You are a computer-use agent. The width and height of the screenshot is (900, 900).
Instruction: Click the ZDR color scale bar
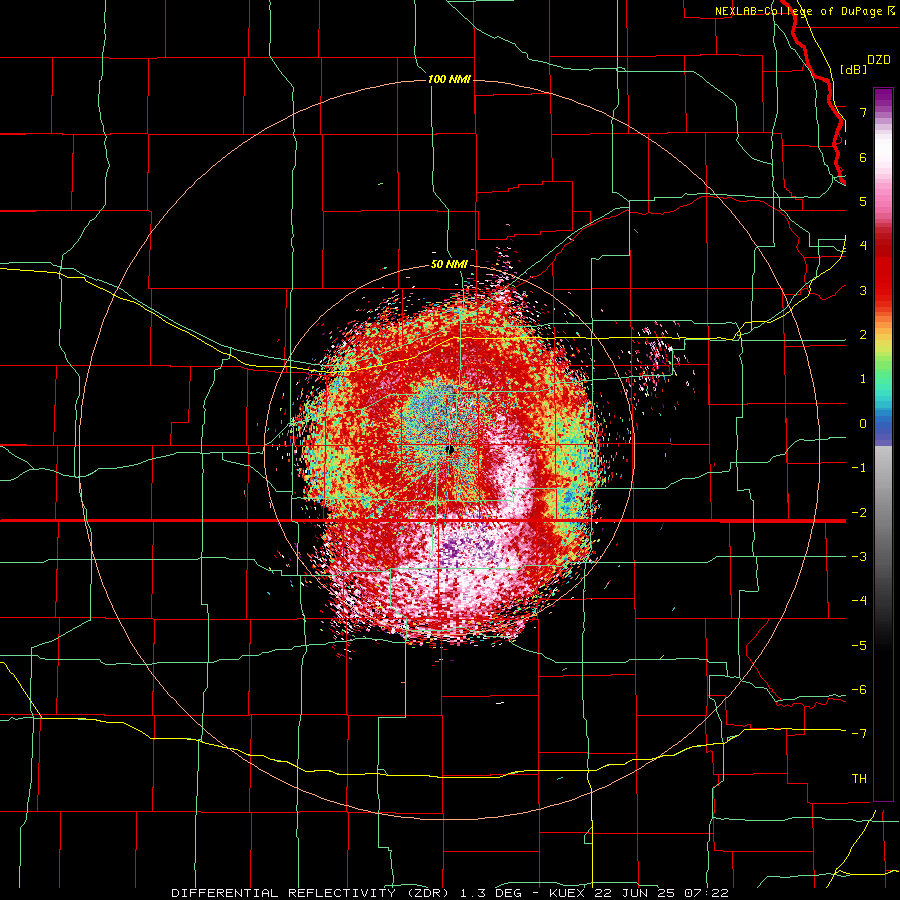883,444
